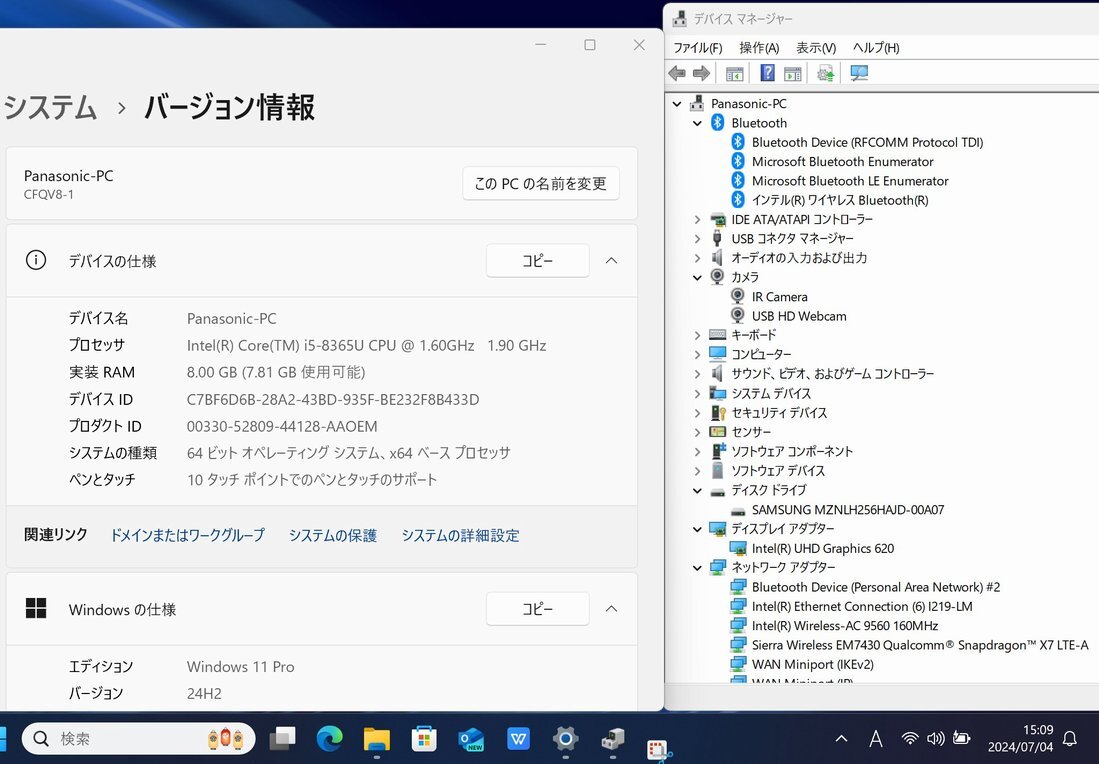The image size is (1099, 764).
Task: Click the Back navigation arrow in Device Manager
Action: [677, 72]
